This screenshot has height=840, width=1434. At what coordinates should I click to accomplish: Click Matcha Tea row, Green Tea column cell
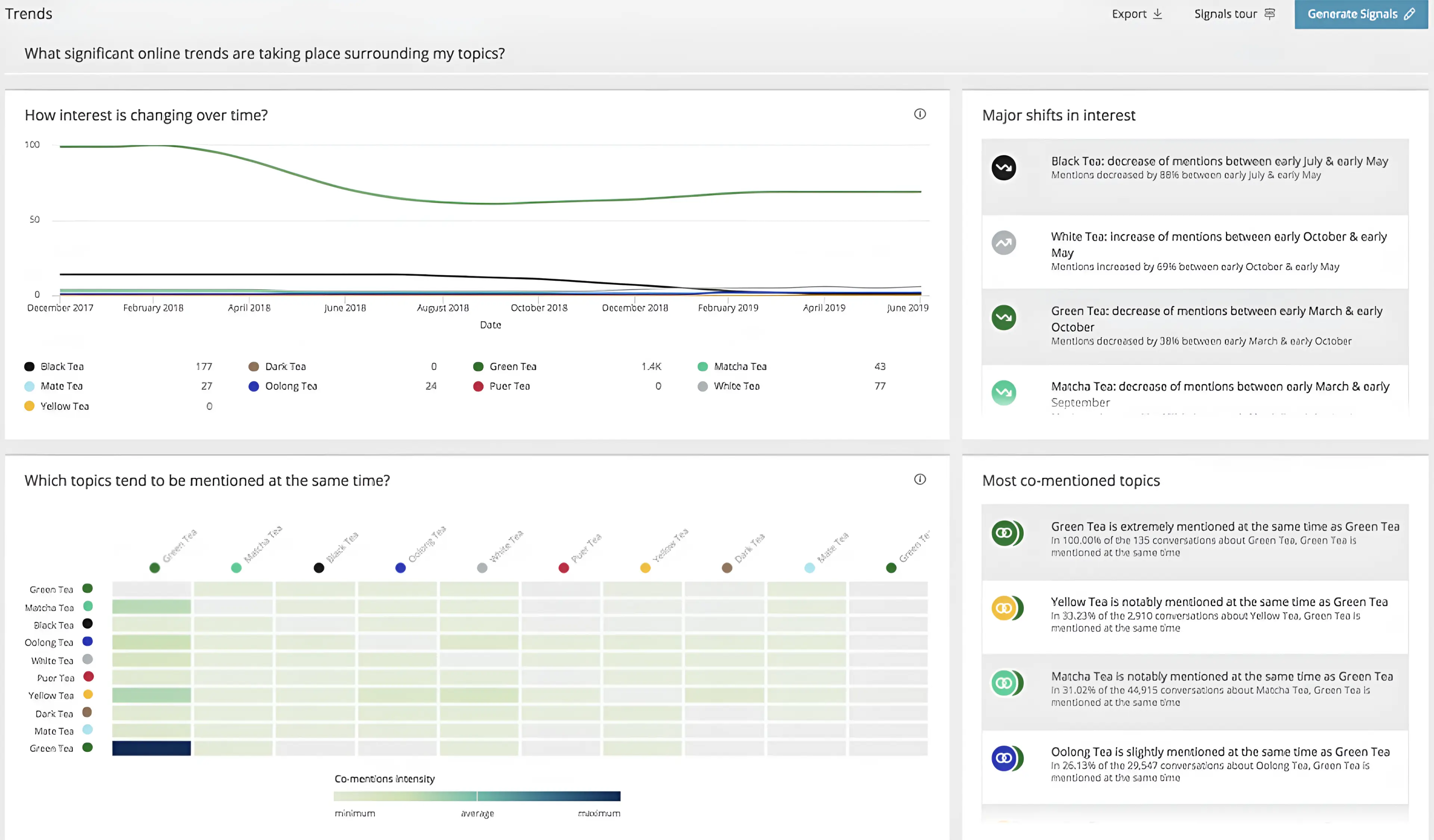tap(151, 606)
